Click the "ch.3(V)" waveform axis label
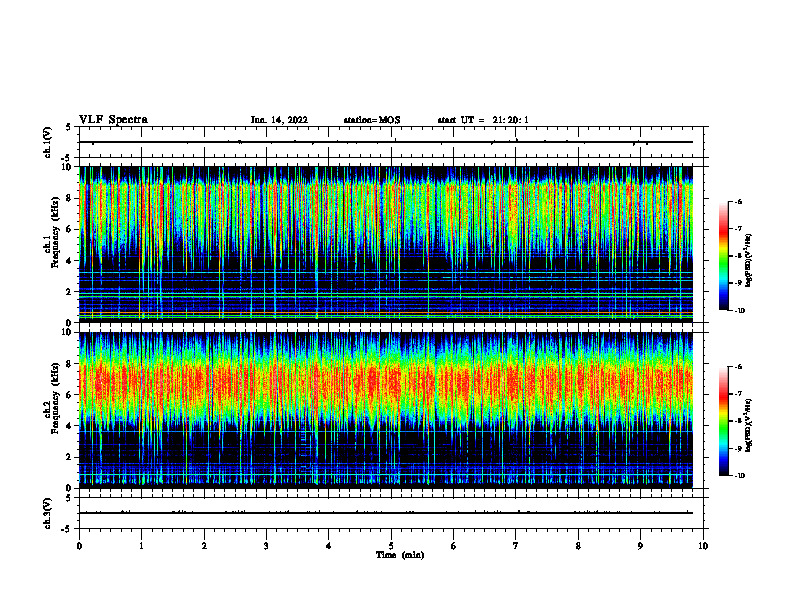The image size is (792, 612). tap(48, 513)
